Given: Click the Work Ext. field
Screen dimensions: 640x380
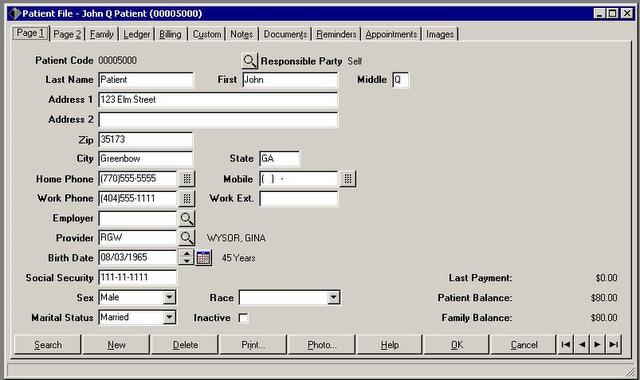Looking at the screenshot, I should coord(298,198).
